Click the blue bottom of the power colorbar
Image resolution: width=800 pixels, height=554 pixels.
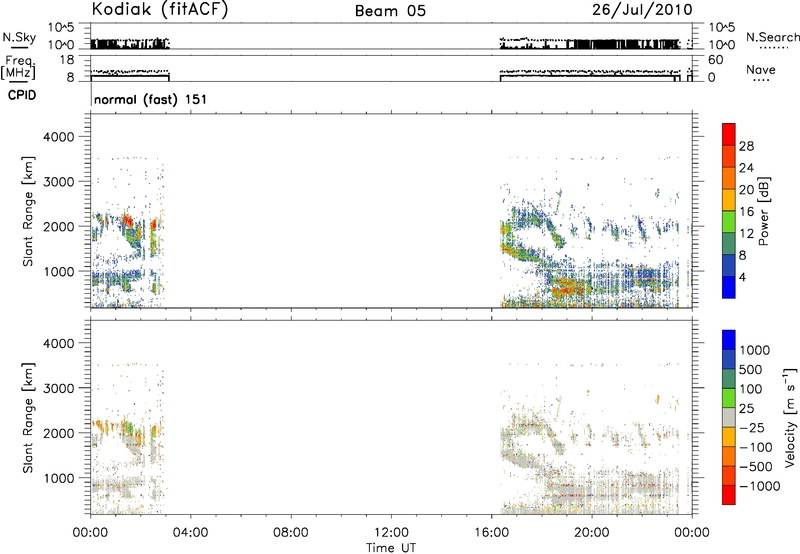729,287
